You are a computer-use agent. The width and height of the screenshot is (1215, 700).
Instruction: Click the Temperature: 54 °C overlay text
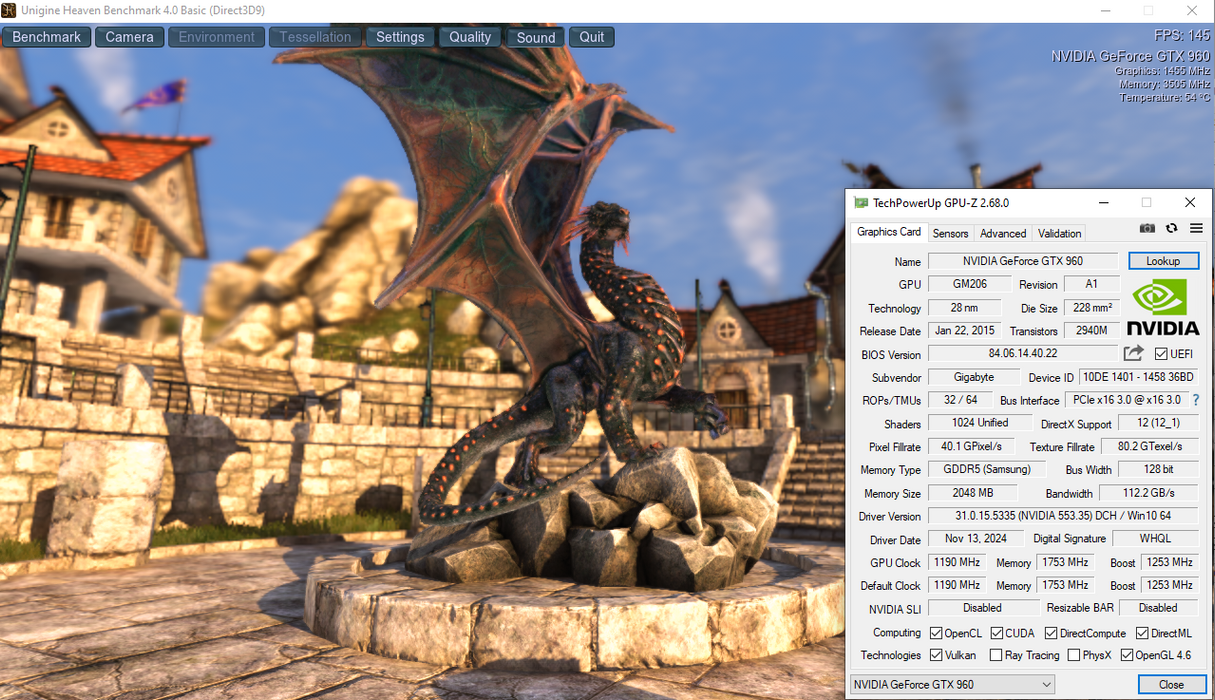tap(1165, 98)
